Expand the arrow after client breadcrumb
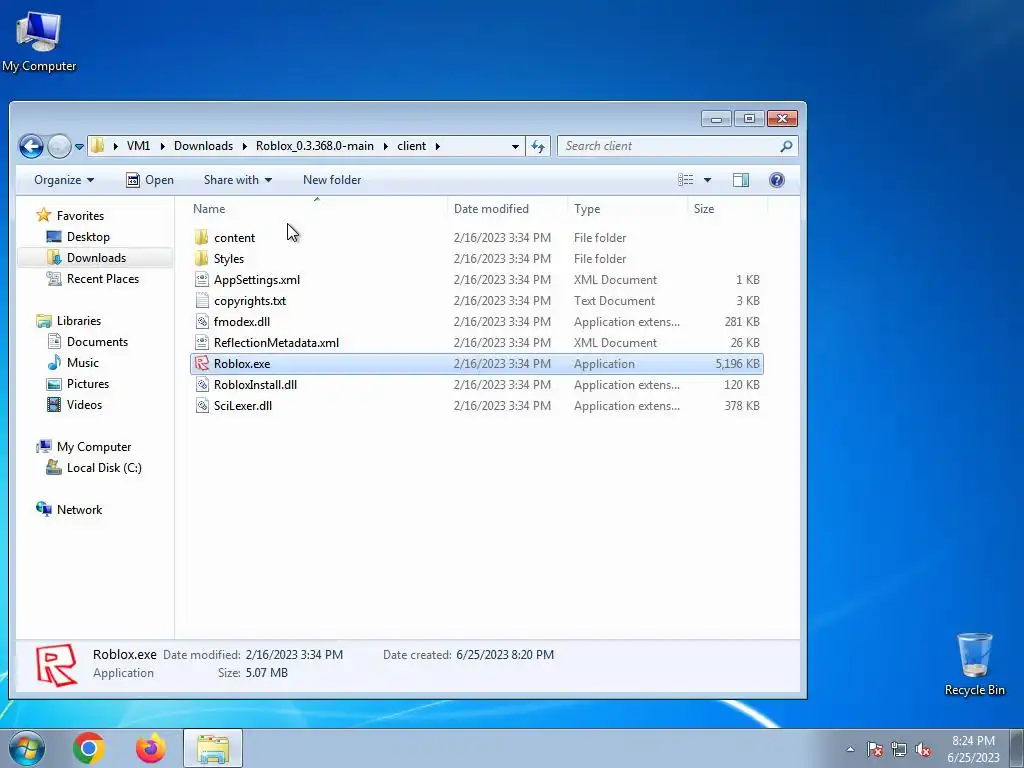1024x768 pixels. point(438,146)
